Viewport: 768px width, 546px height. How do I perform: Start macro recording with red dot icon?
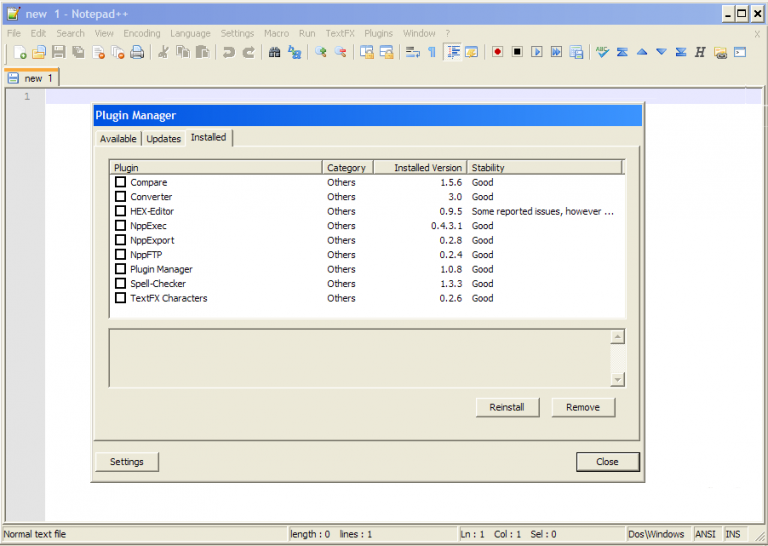[x=497, y=52]
